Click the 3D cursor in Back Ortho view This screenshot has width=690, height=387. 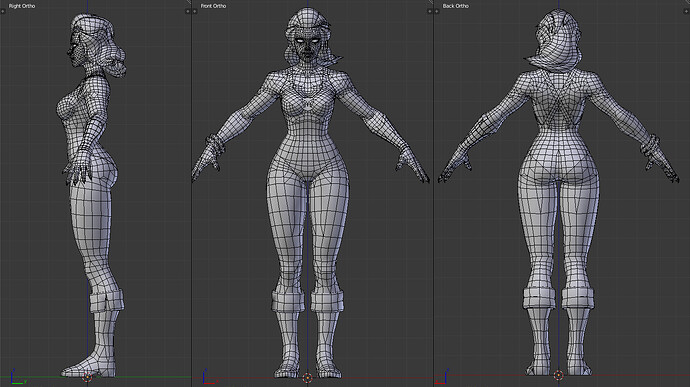click(558, 376)
